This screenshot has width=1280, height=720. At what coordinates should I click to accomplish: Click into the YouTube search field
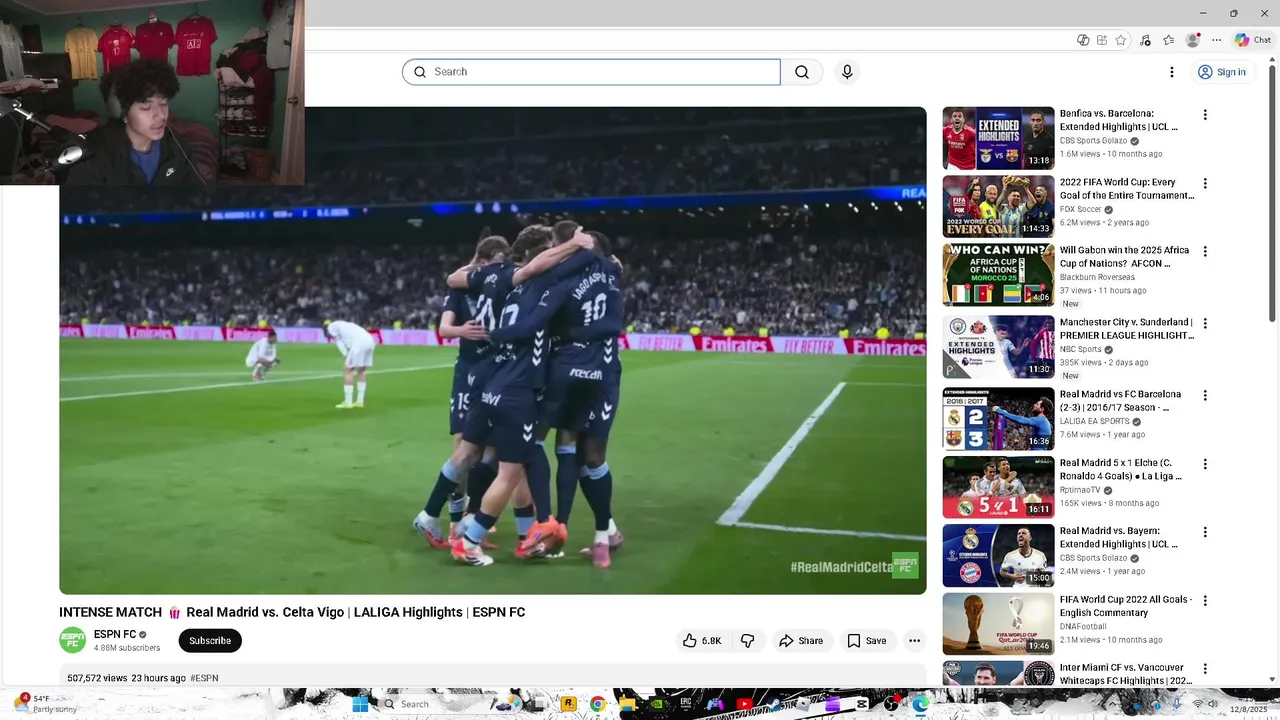point(591,72)
